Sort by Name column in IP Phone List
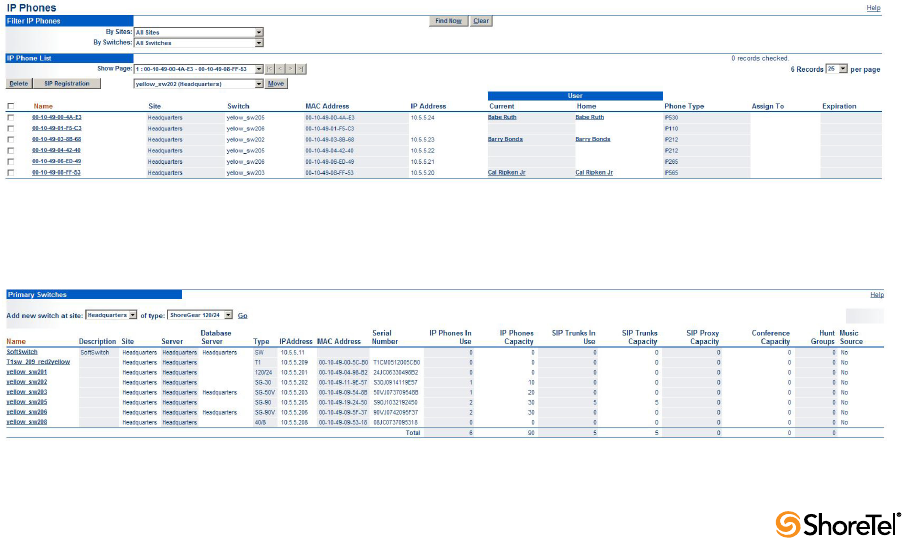This screenshot has width=913, height=542. (43, 107)
